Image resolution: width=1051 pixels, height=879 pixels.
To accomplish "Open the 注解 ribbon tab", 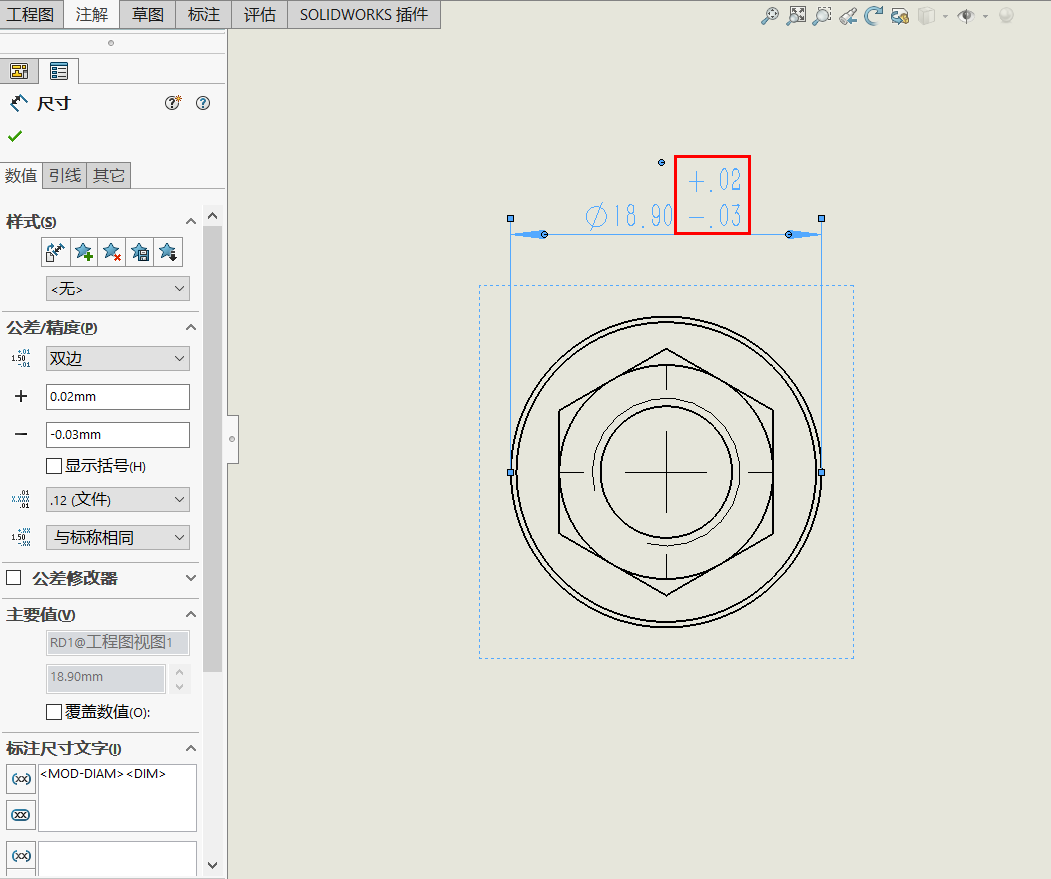I will point(92,14).
